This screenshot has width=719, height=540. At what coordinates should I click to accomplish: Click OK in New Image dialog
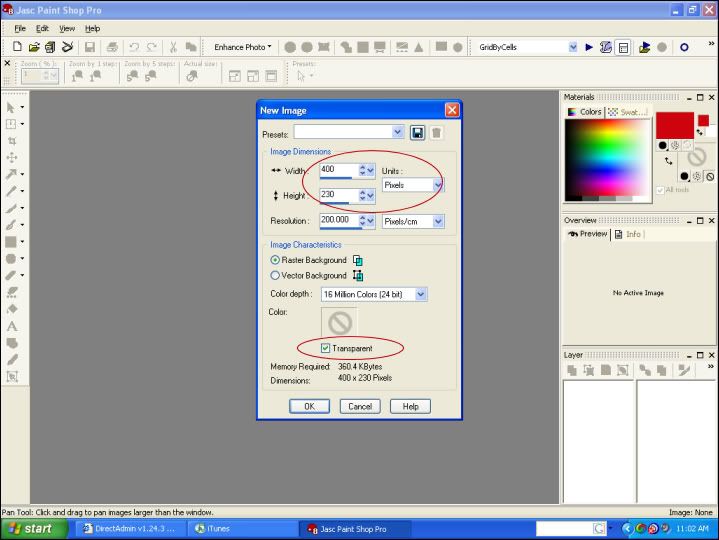tap(310, 406)
